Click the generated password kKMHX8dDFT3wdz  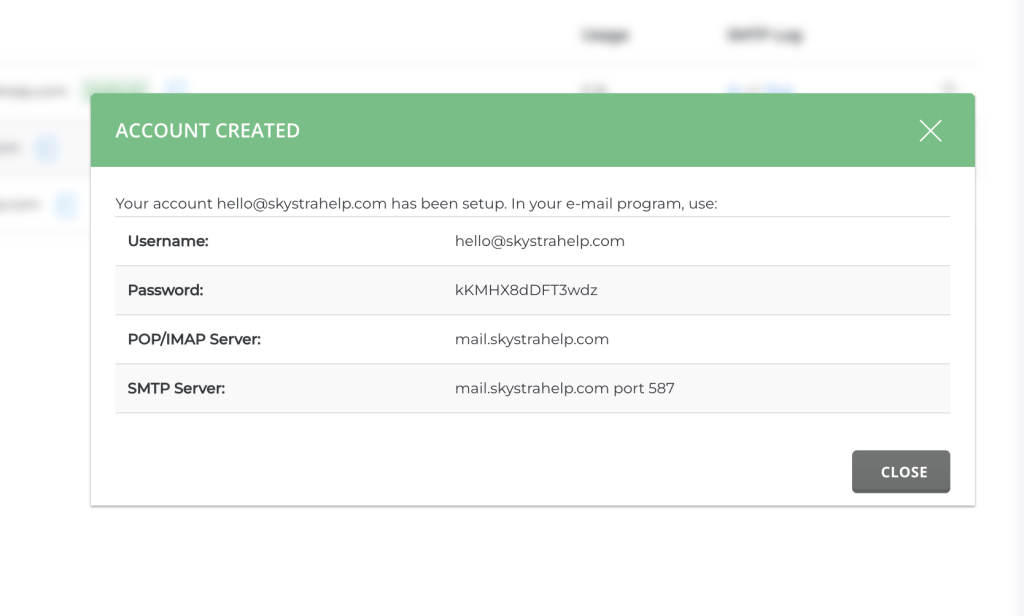[526, 290]
